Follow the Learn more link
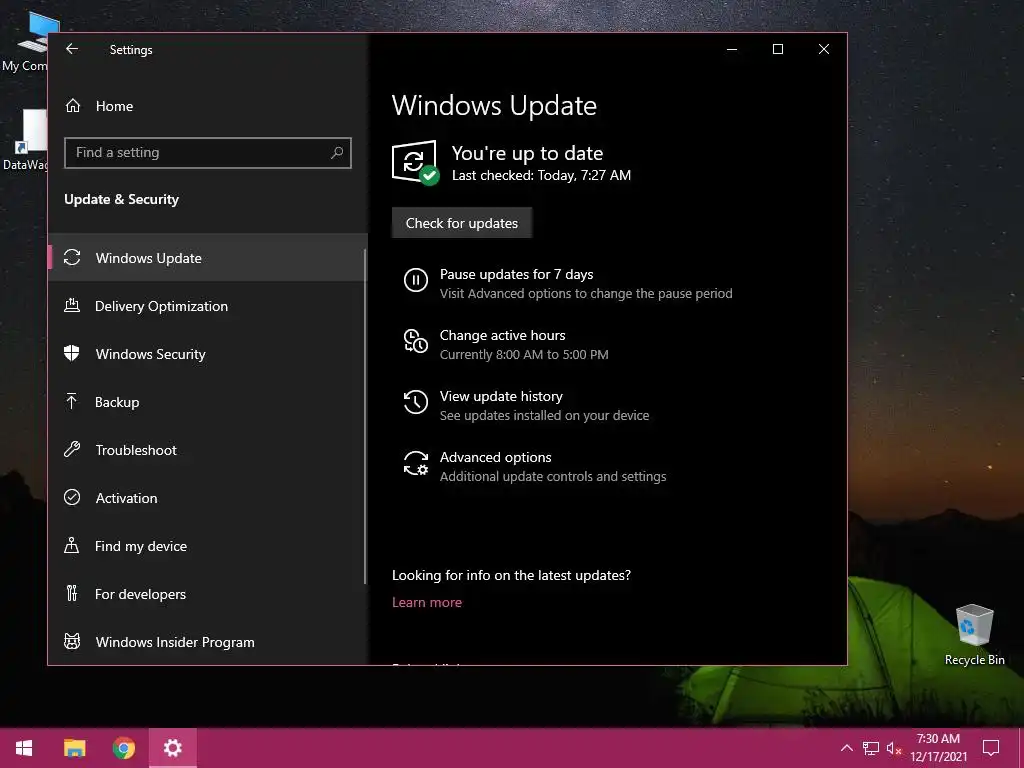Viewport: 1024px width, 768px height. click(426, 602)
